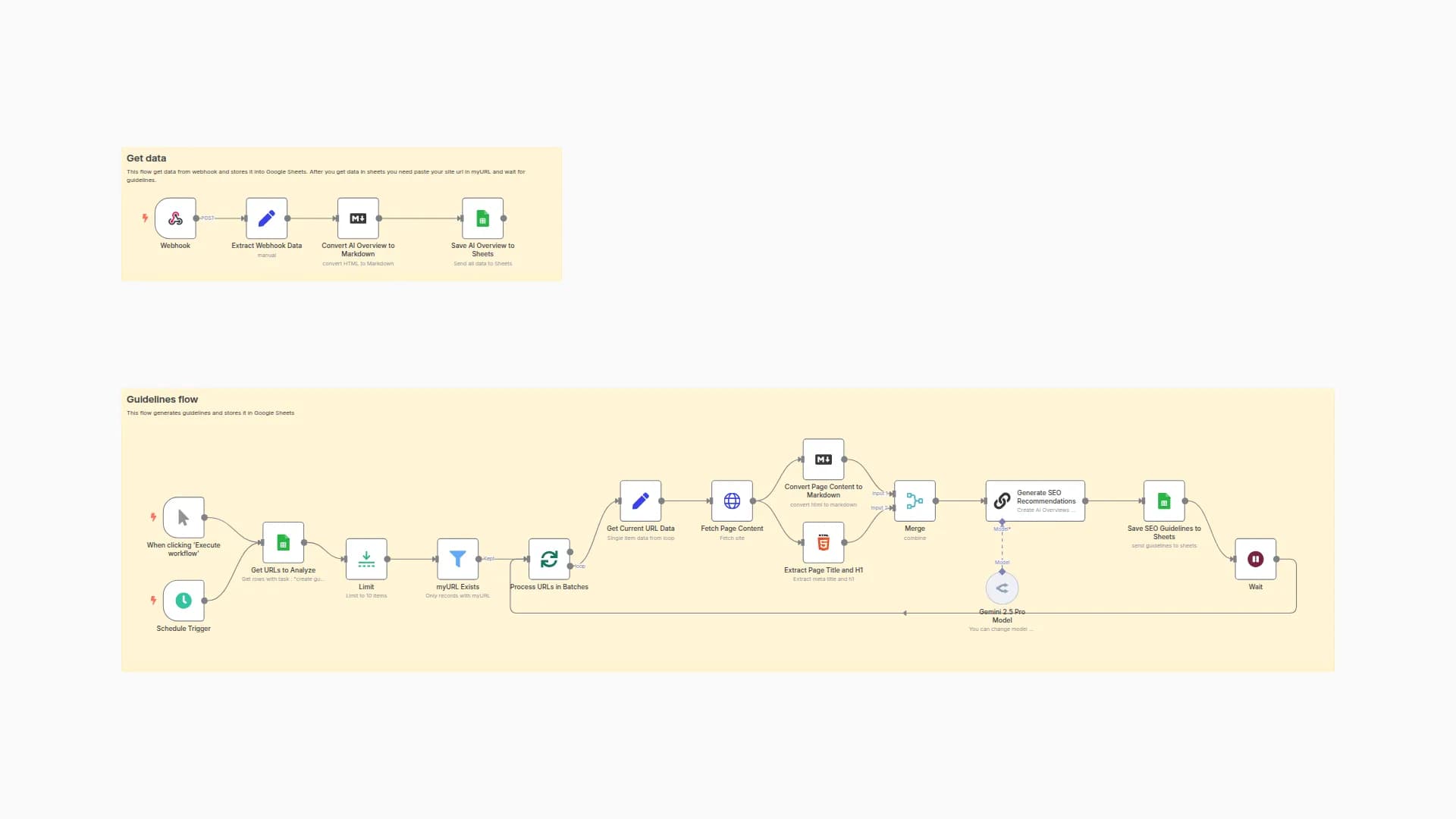Click the loop output of Process URLs in Batches

[570, 566]
